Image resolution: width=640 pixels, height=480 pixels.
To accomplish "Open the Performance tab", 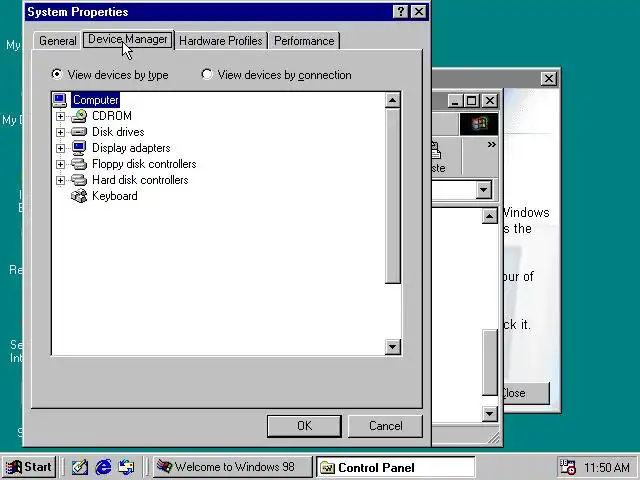I will (x=304, y=41).
